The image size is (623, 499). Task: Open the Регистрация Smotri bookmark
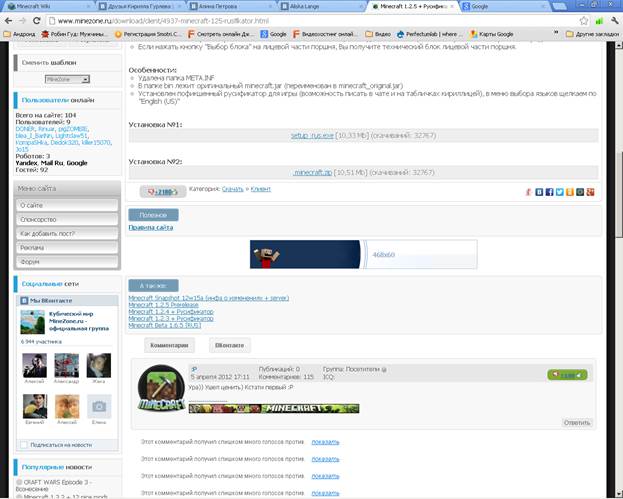click(x=147, y=34)
